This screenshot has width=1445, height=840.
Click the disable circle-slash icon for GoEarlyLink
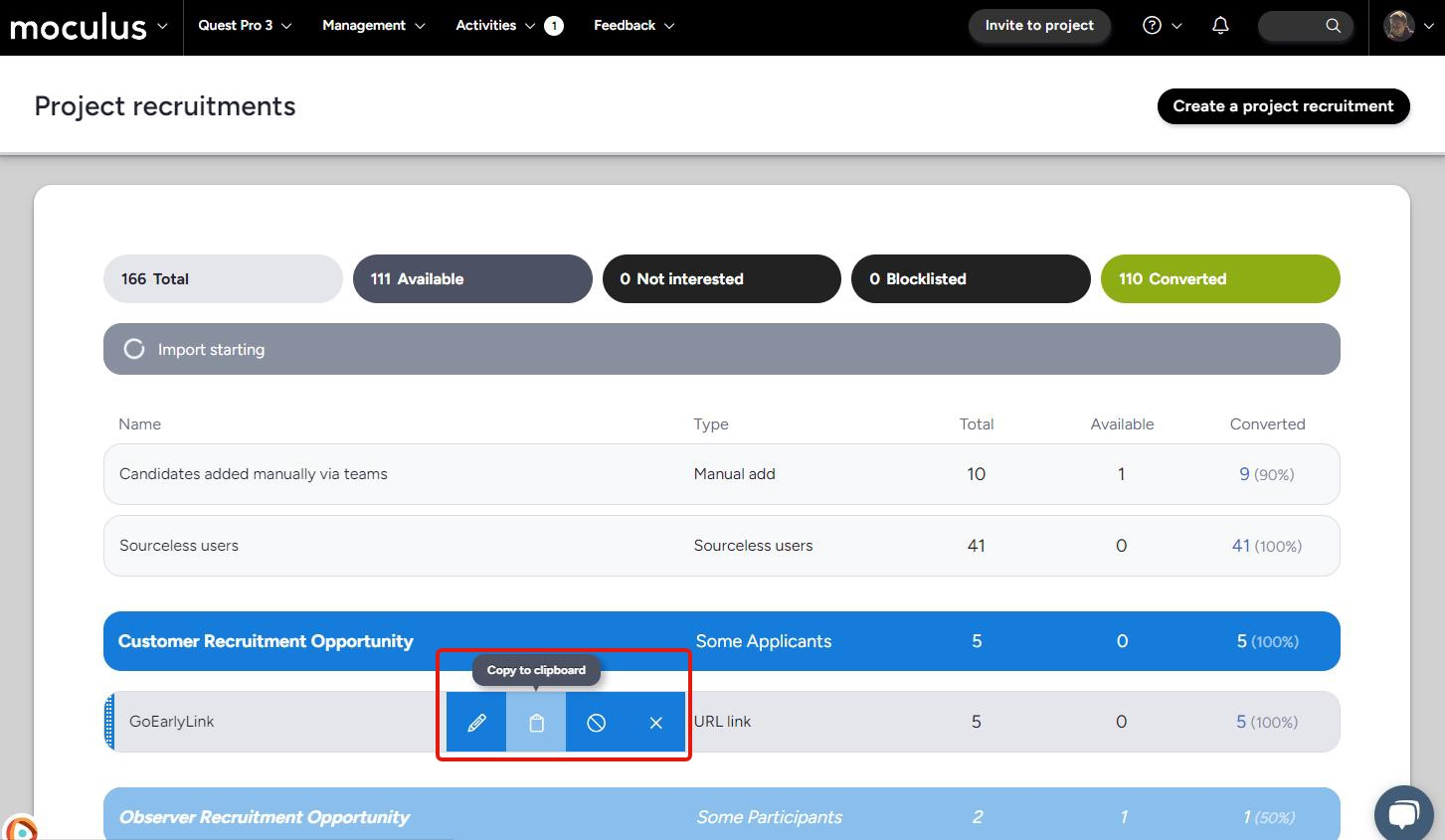coord(596,723)
